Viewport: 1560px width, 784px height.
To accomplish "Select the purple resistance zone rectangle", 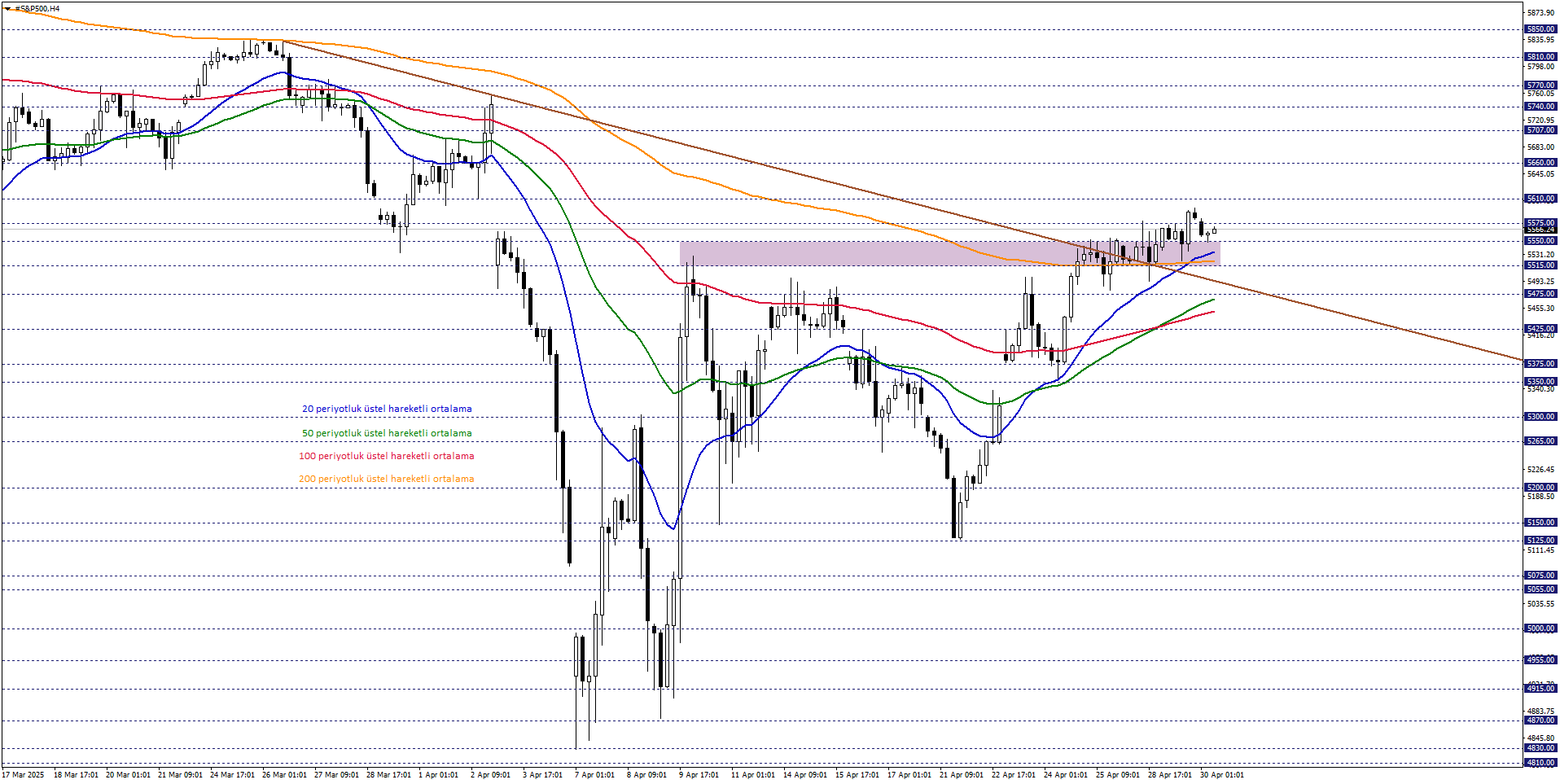I will point(949,253).
